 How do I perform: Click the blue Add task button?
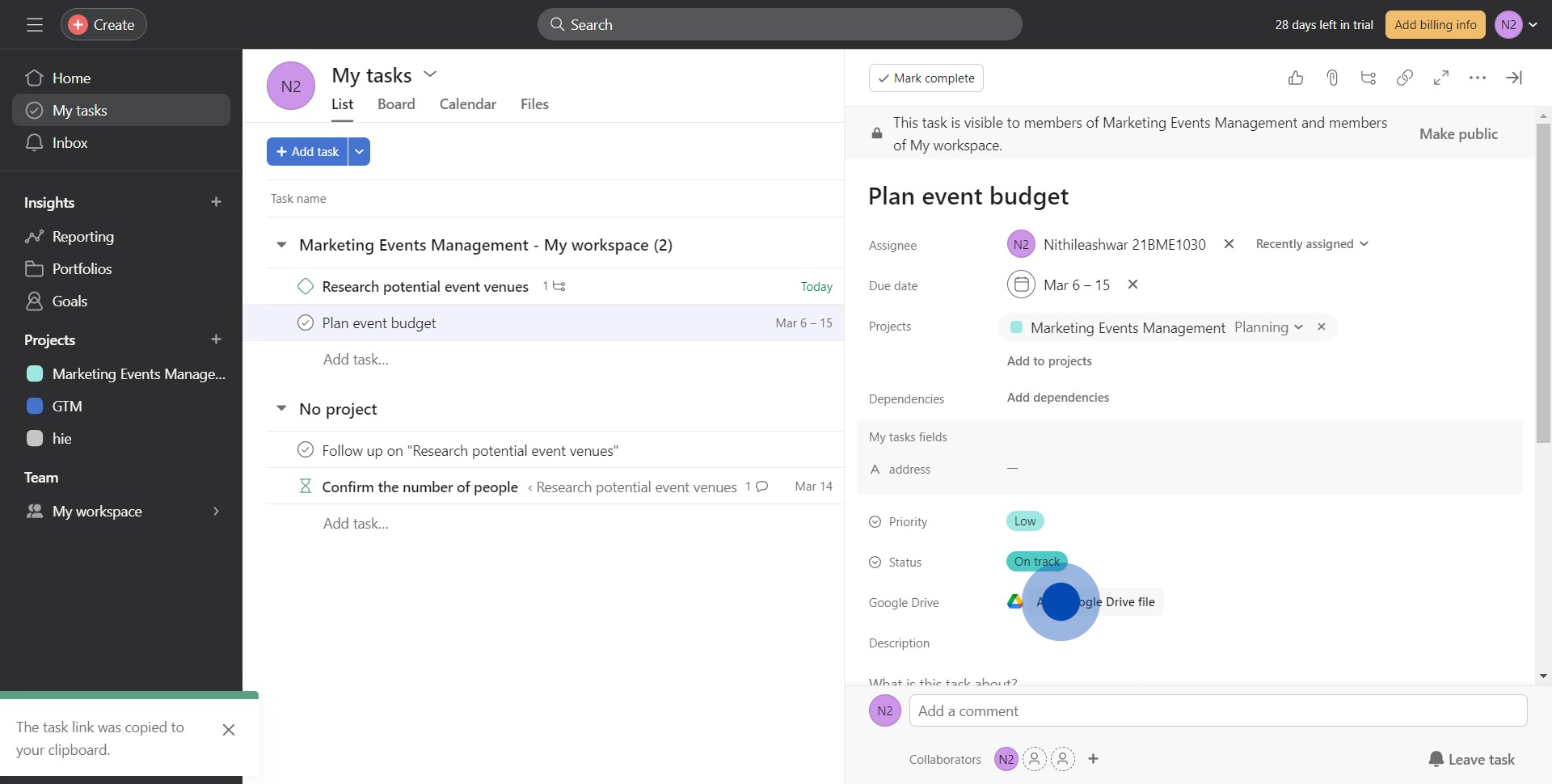pos(307,152)
